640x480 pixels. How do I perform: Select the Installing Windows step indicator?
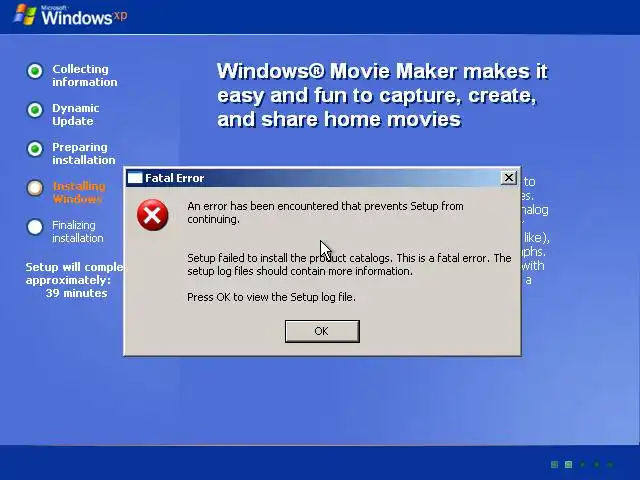tap(35, 188)
